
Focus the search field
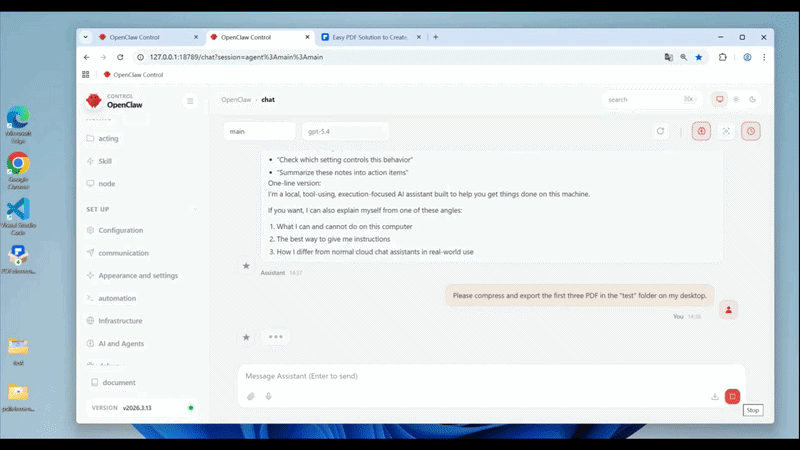point(651,99)
